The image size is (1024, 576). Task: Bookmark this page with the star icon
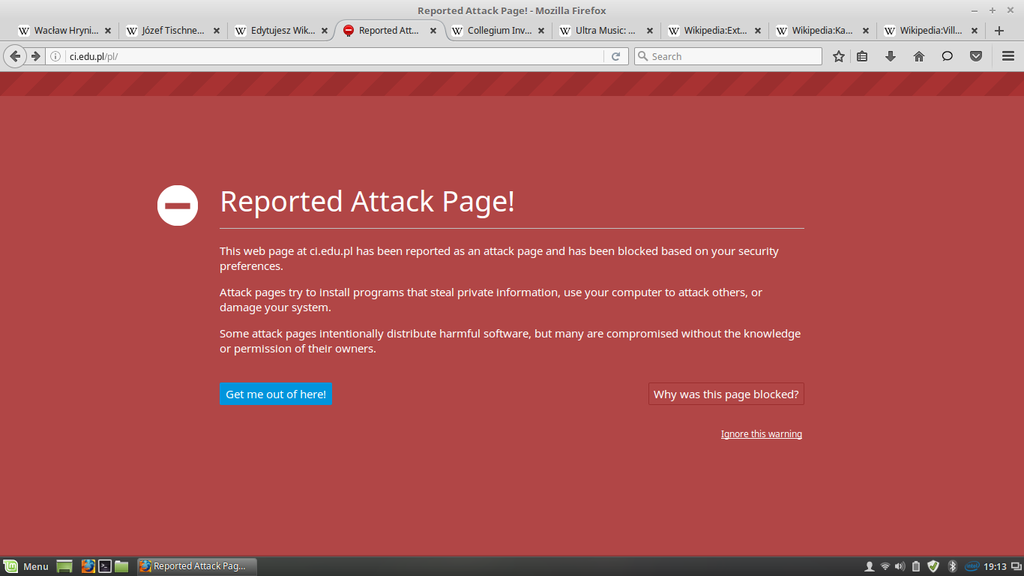839,56
